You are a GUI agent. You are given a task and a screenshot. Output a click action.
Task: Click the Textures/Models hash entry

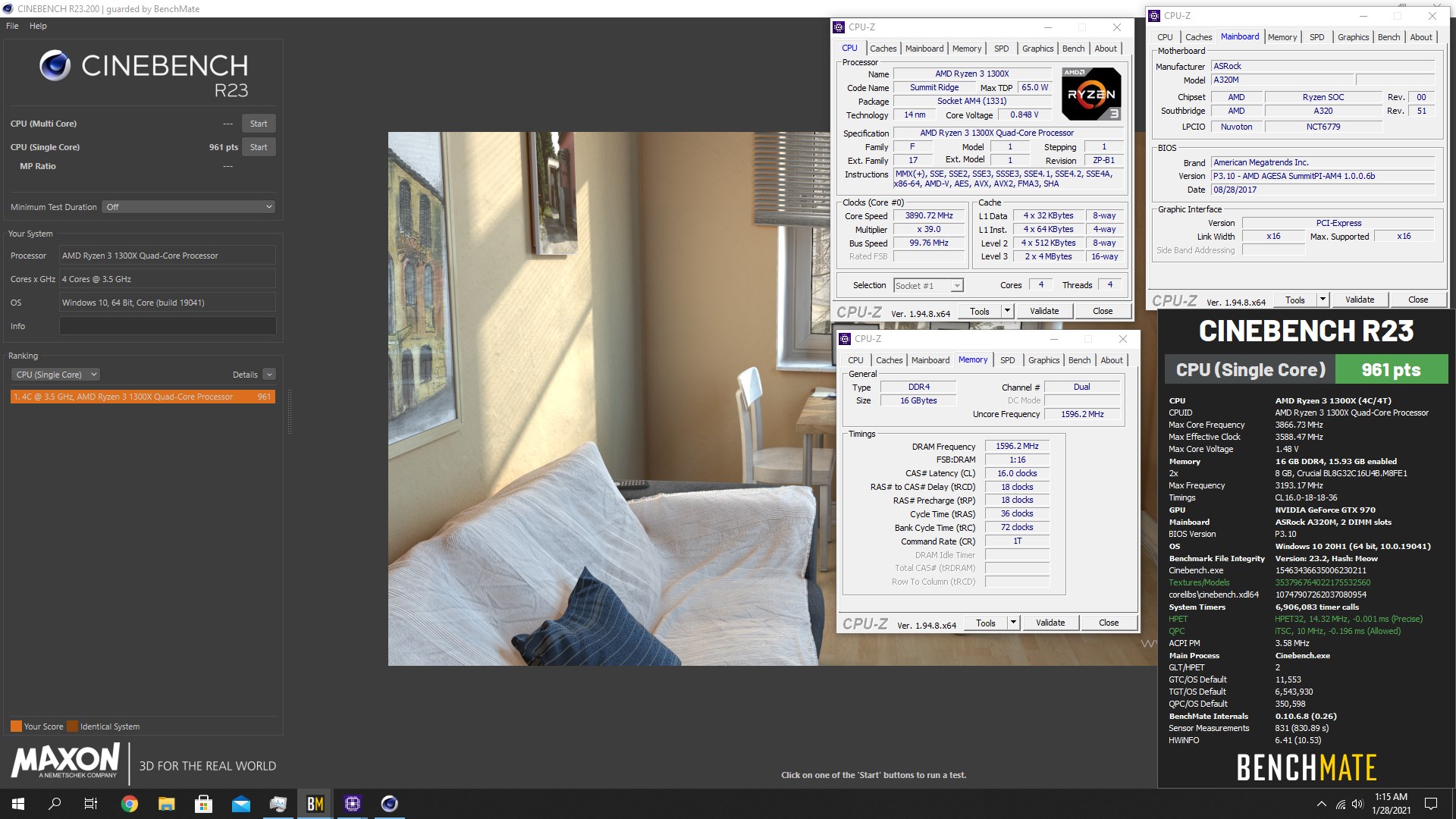tap(1323, 582)
